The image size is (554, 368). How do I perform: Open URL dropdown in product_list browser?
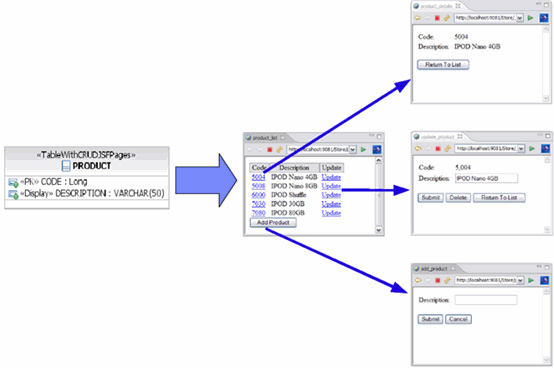click(x=353, y=150)
